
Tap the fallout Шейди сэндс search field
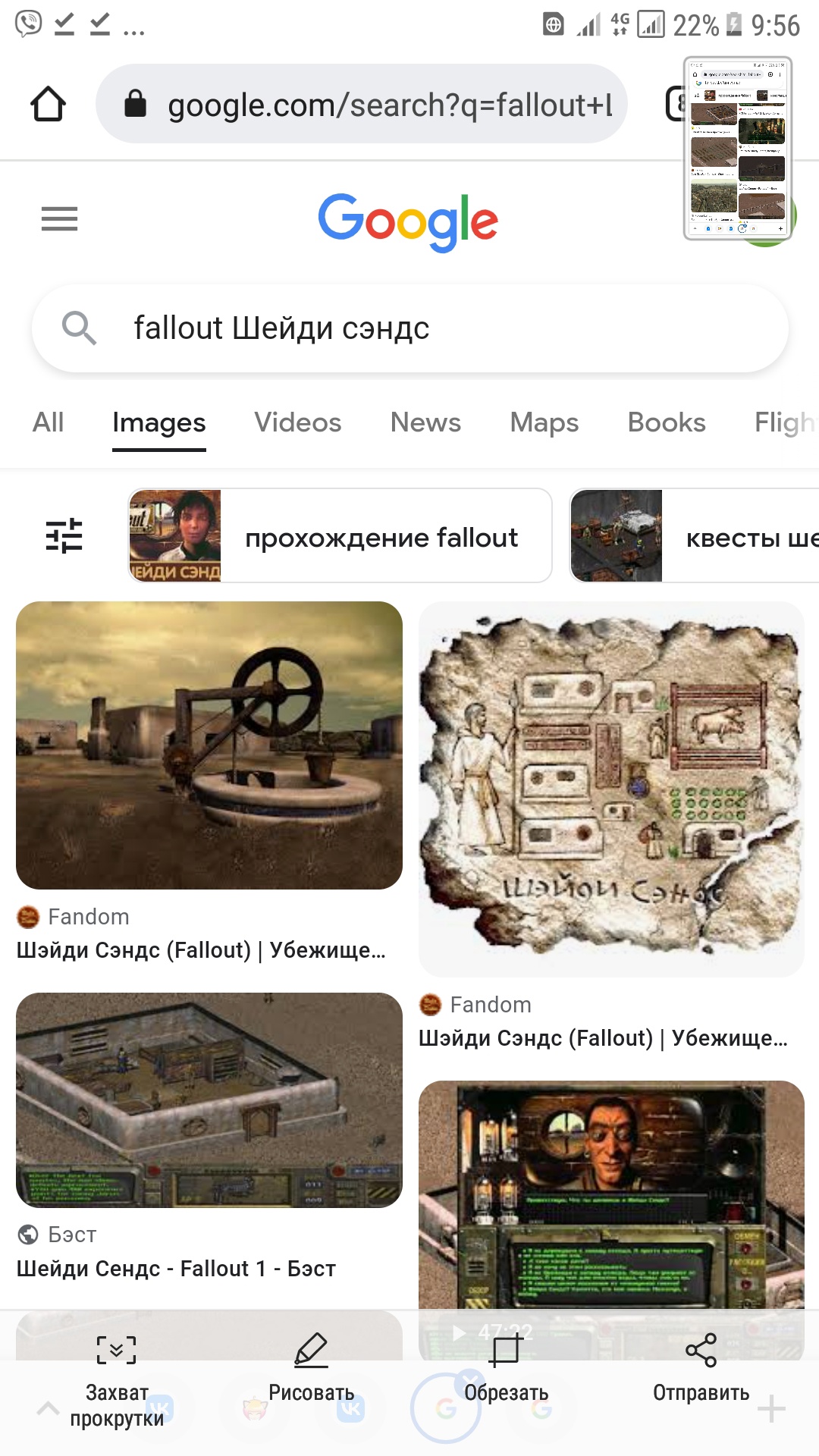[410, 328]
